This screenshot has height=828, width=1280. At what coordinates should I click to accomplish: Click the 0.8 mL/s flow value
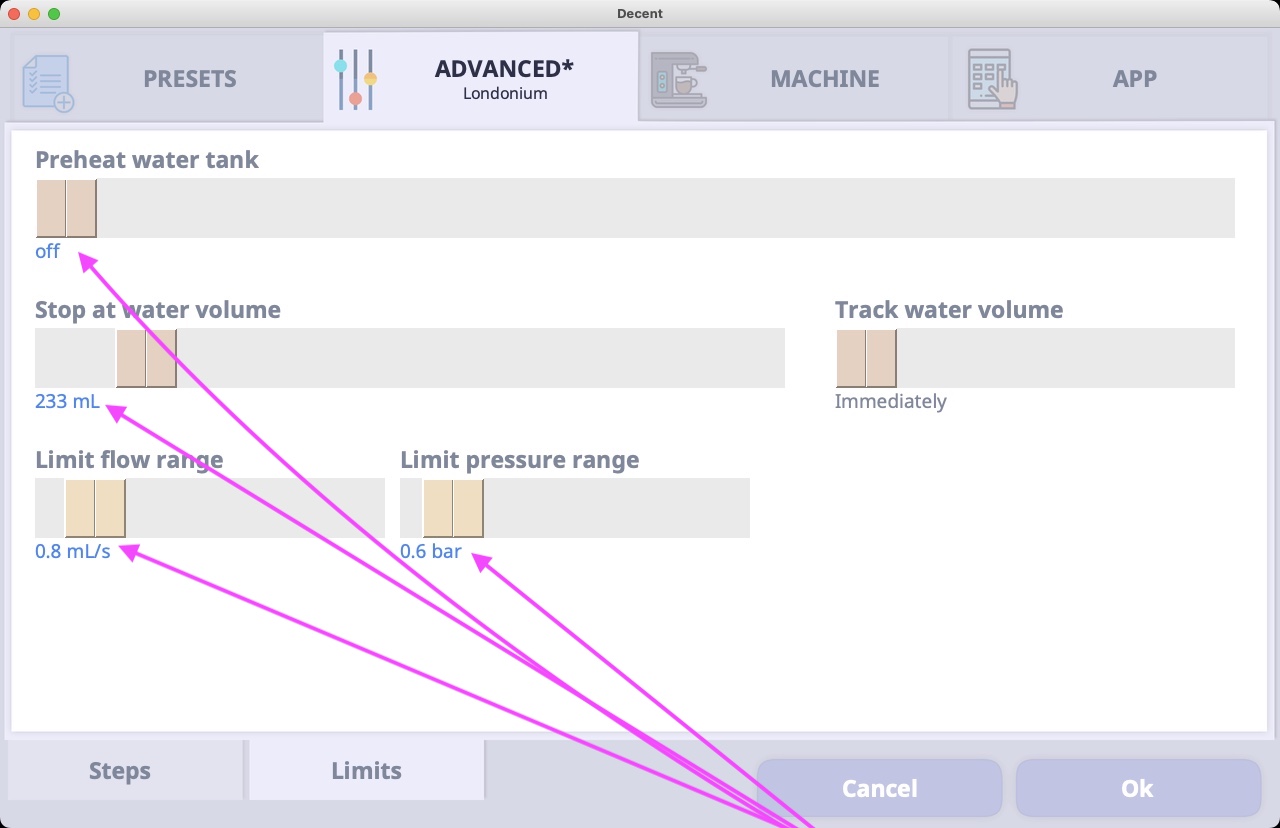coord(73,551)
